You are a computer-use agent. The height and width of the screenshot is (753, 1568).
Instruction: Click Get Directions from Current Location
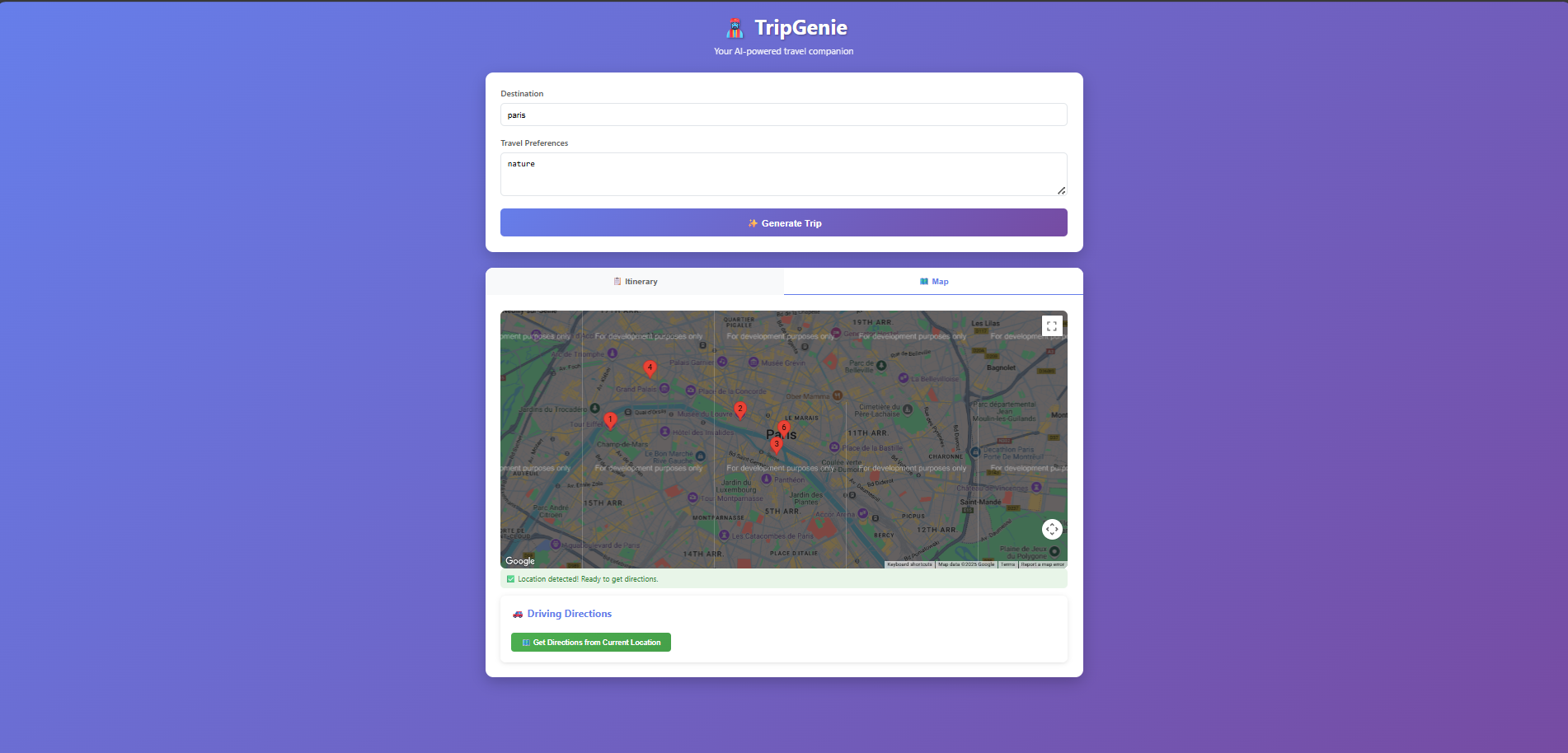[591, 643]
